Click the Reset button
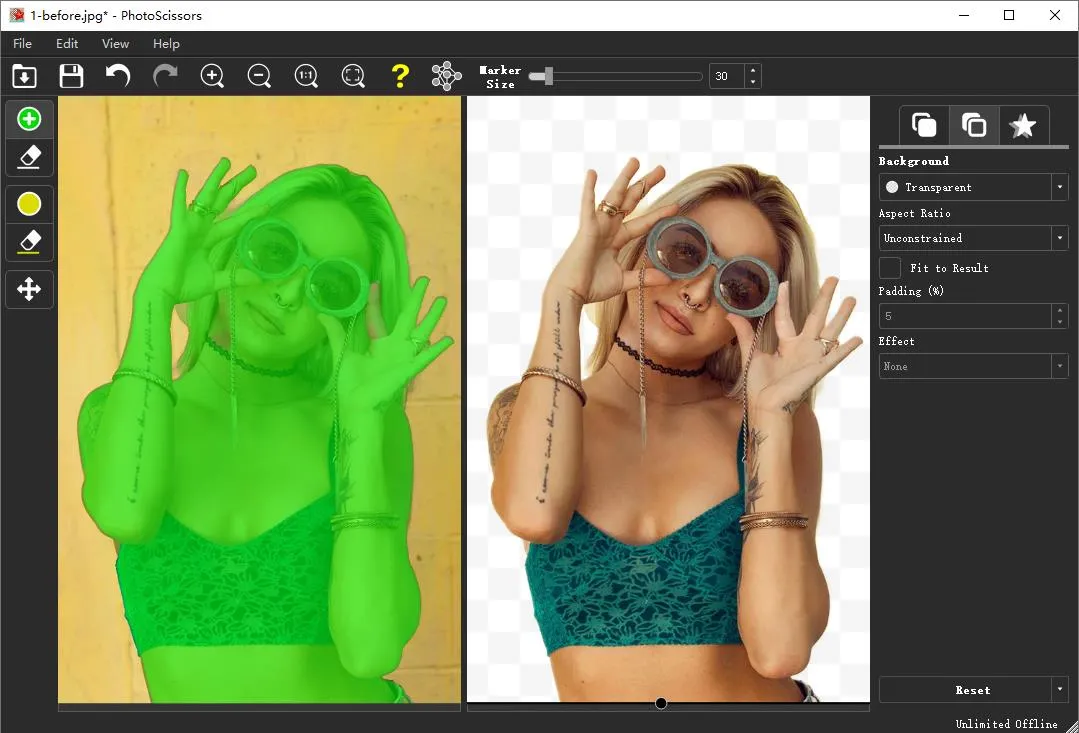Screen dimensions: 1079x733 965,690
